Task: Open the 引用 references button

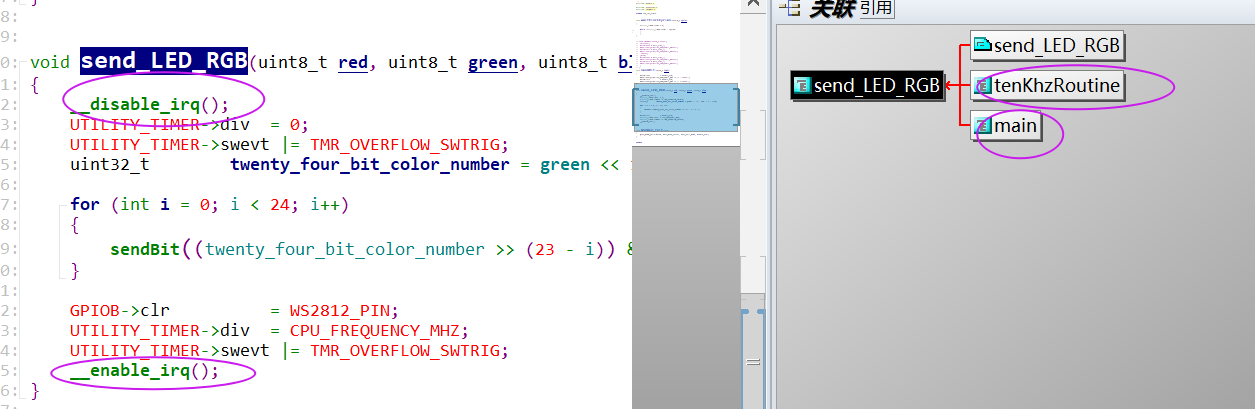Action: point(876,8)
